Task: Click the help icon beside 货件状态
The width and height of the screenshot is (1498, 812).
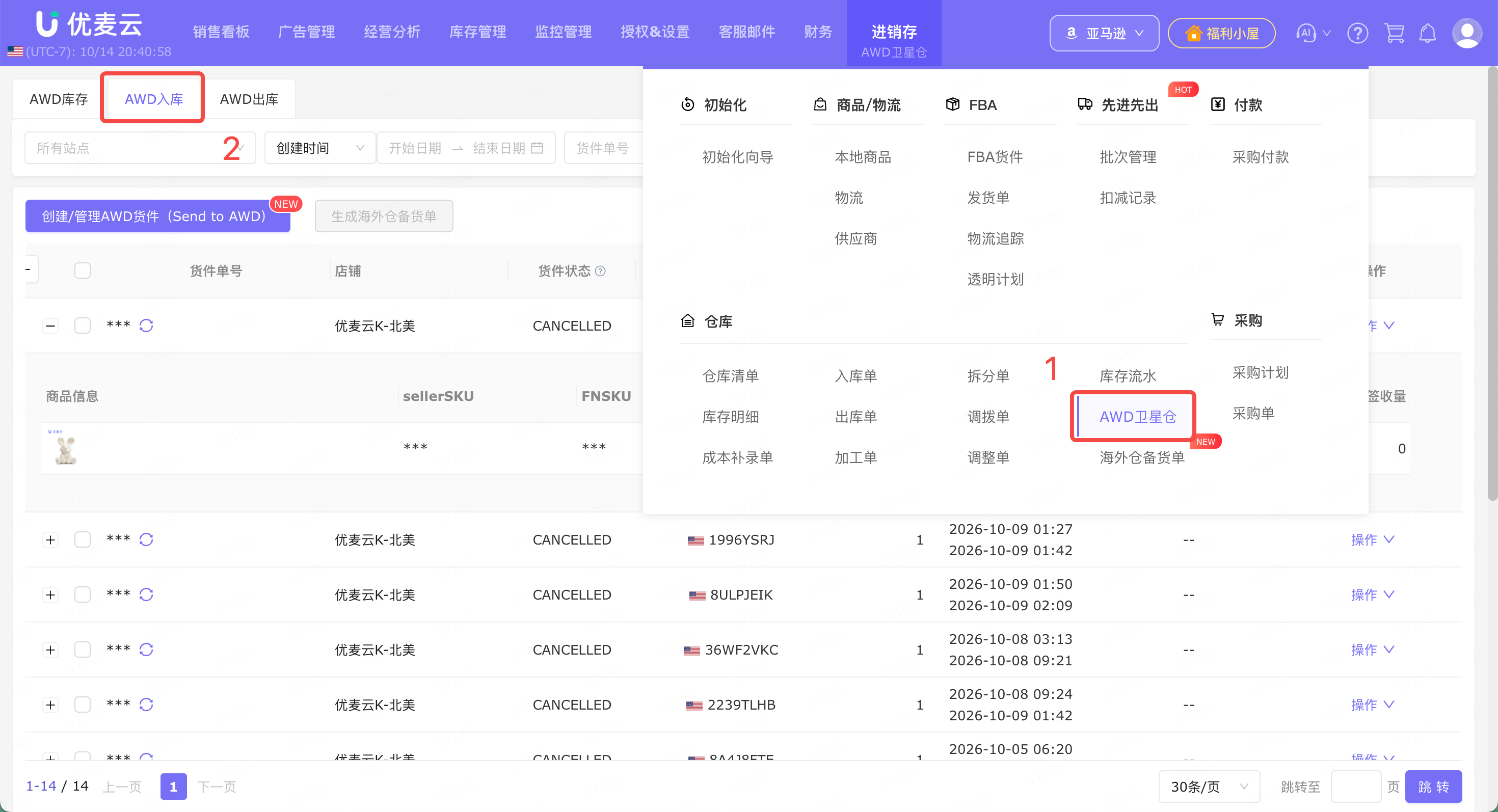Action: pos(600,271)
